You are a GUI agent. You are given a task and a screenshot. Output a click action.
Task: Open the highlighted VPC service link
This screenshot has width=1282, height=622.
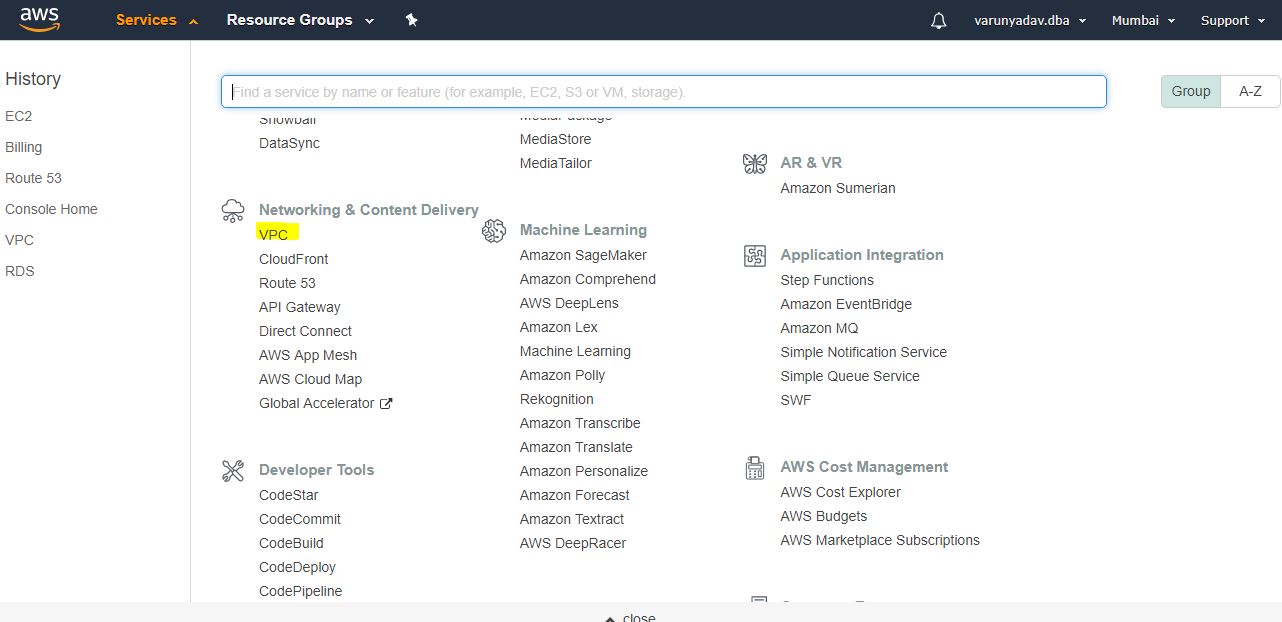(273, 235)
